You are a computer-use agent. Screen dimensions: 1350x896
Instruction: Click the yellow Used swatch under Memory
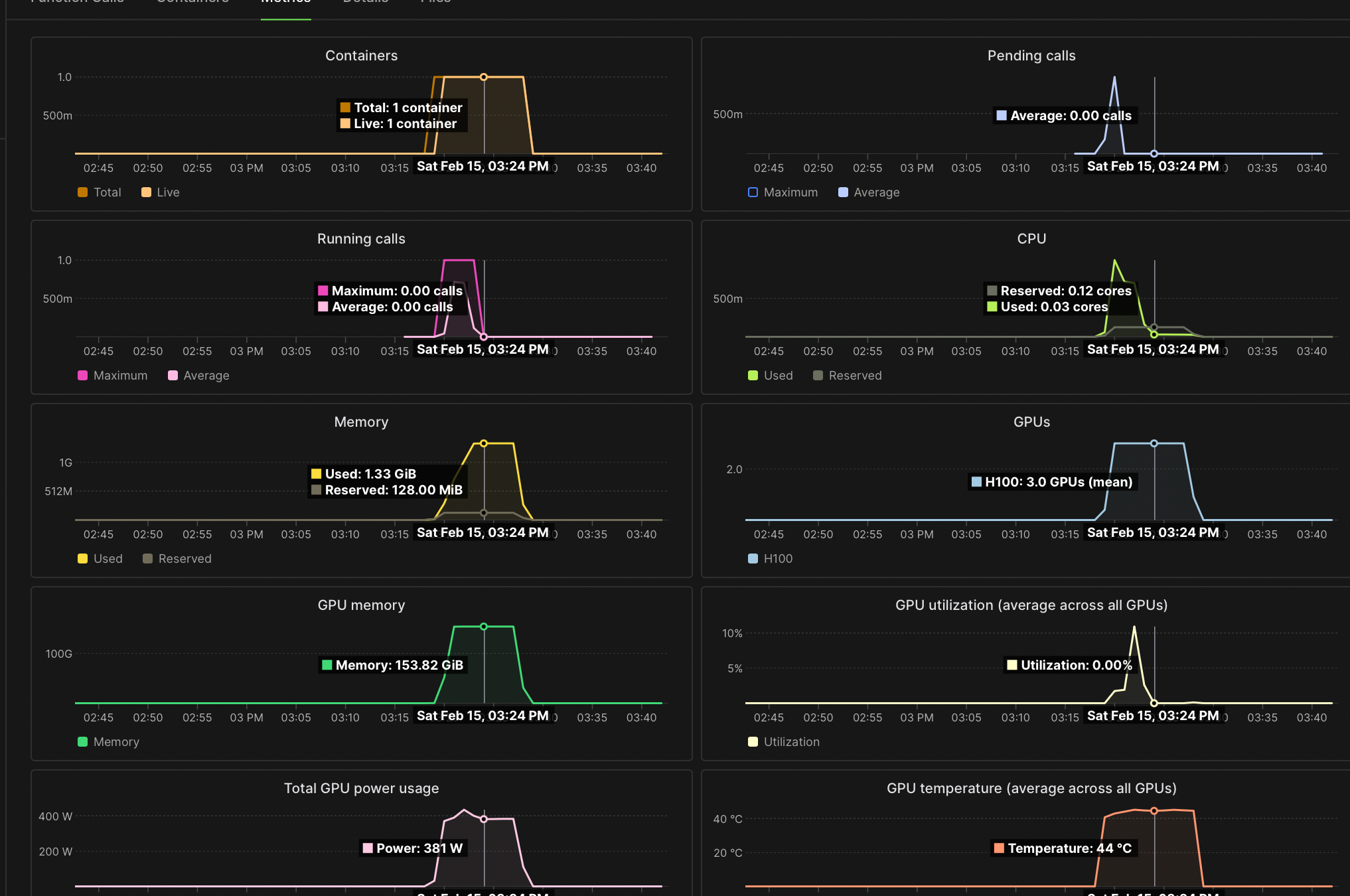tap(83, 559)
